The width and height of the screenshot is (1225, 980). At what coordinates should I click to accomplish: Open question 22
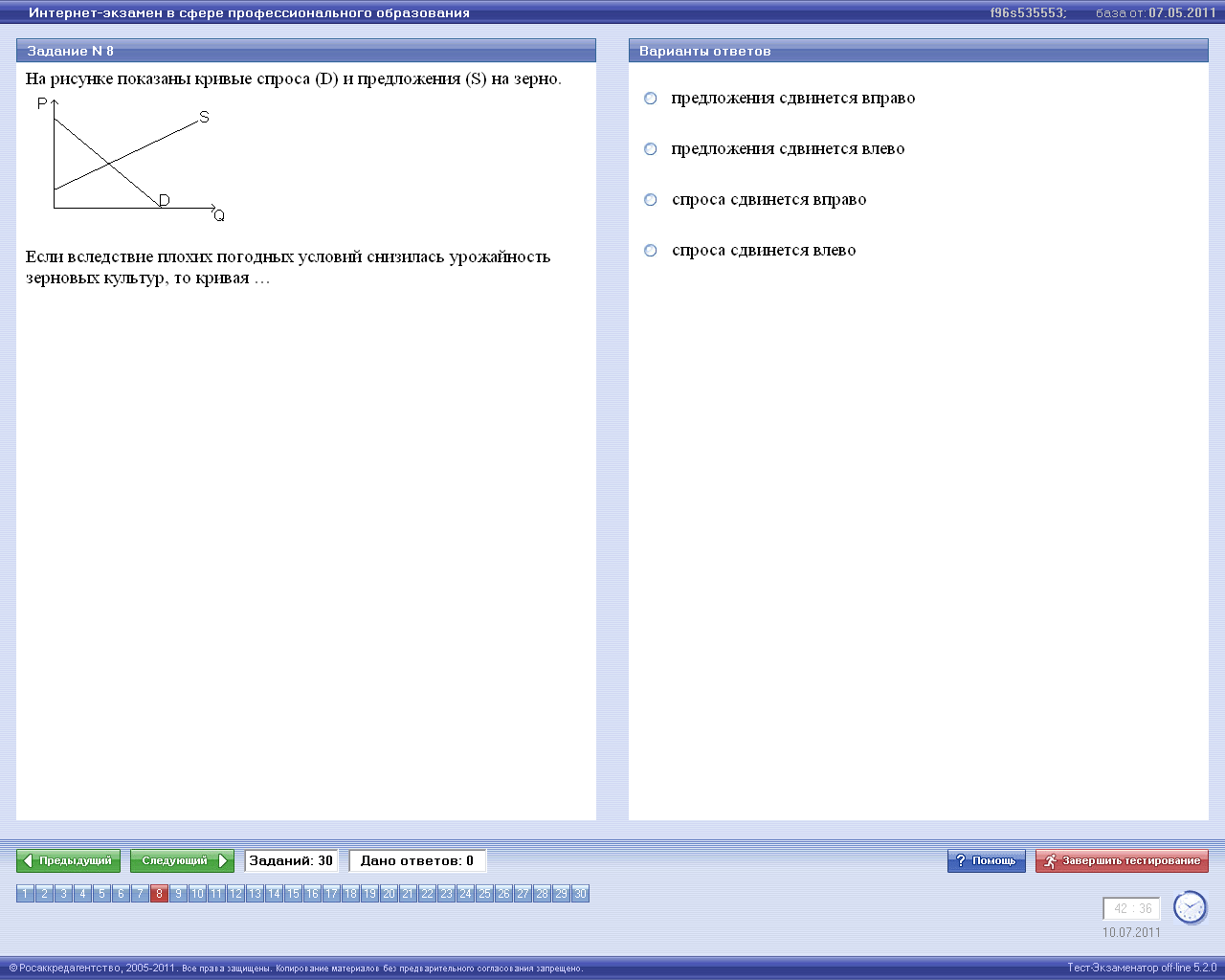(427, 894)
